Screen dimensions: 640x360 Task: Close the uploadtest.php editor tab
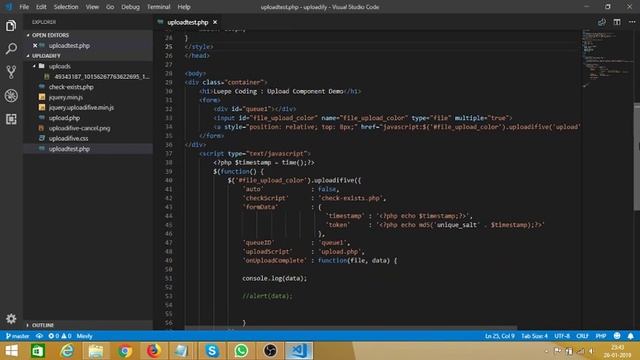pyautogui.click(x=215, y=22)
